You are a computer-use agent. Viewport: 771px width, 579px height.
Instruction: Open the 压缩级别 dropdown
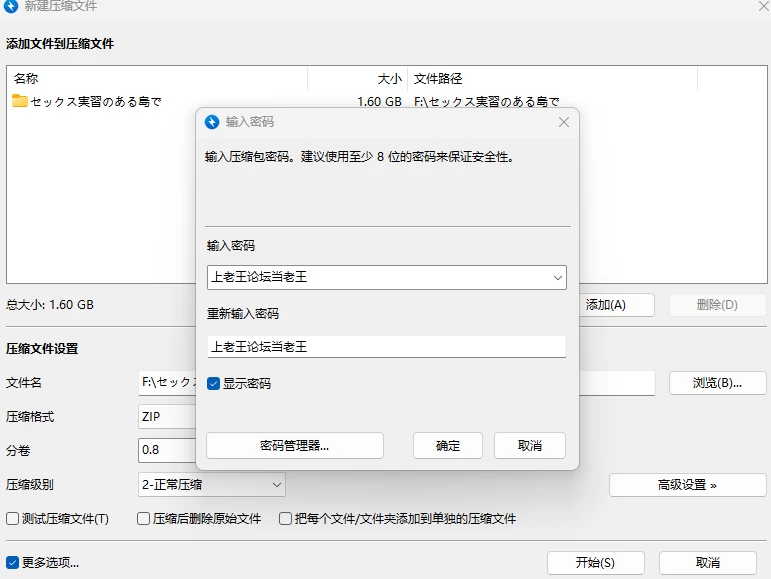point(211,485)
